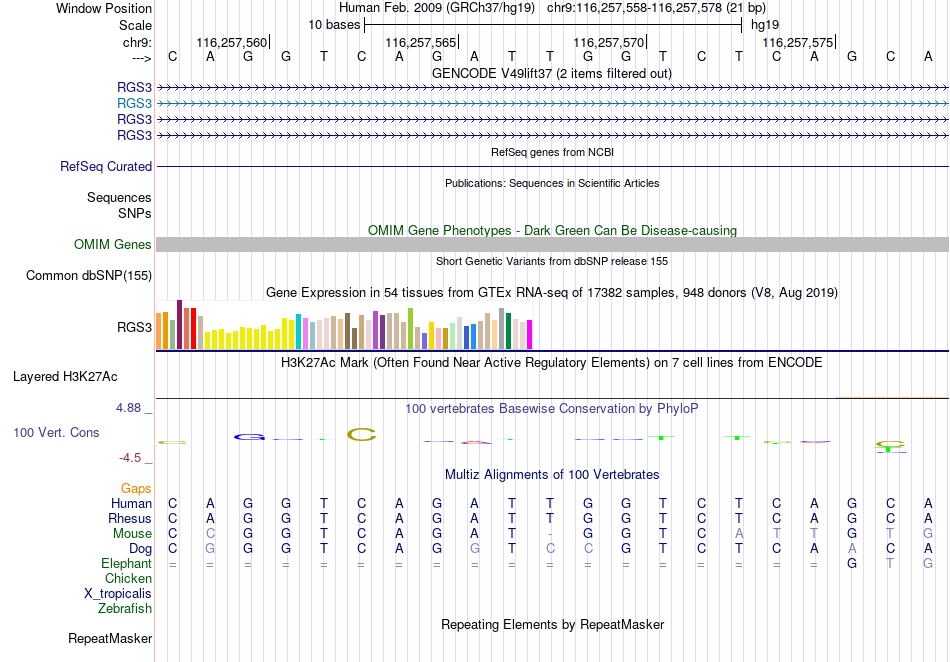Open the 100 Vert. Cons track settings
Screen dimensions: 950x662
click(56, 432)
